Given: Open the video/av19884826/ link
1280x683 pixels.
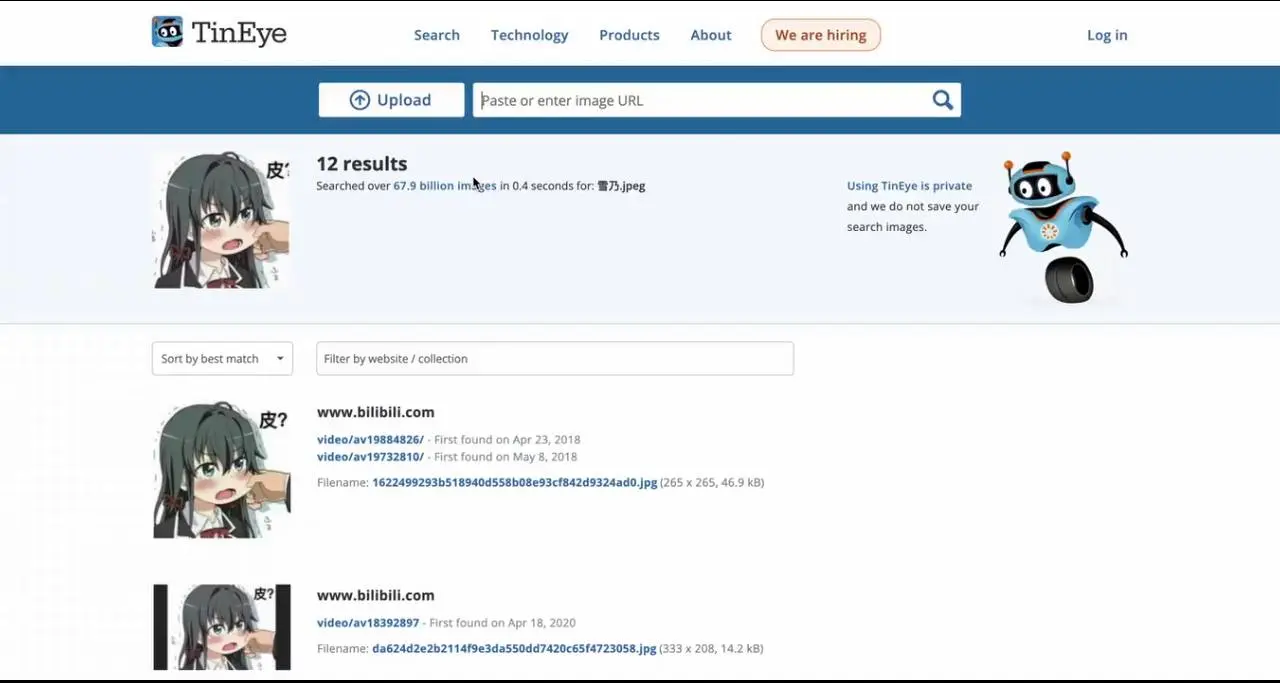Looking at the screenshot, I should click(x=370, y=440).
